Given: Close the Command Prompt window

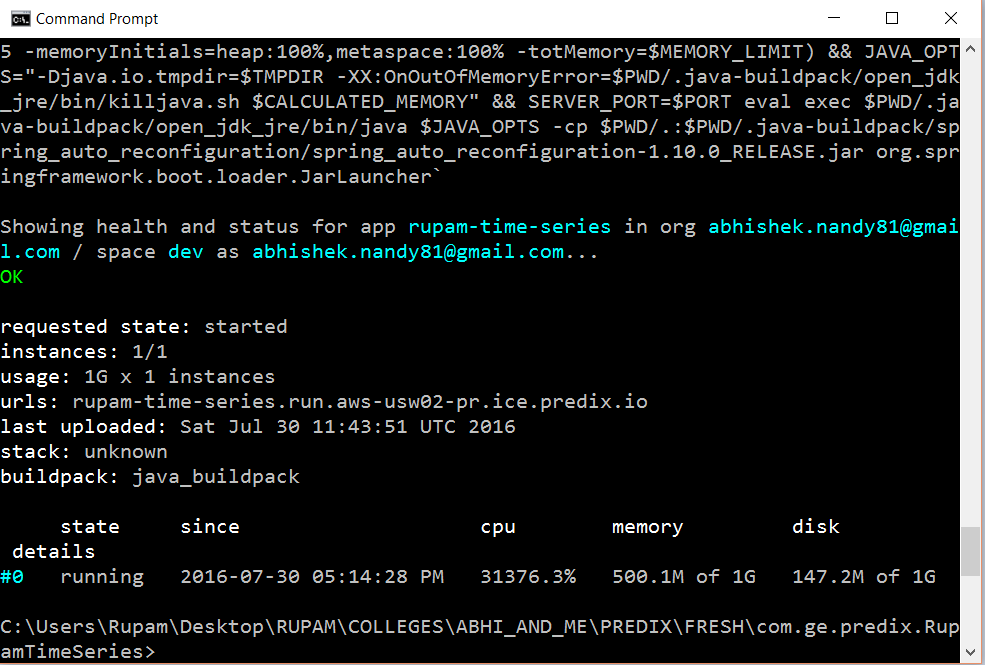Looking at the screenshot, I should click(x=950, y=18).
